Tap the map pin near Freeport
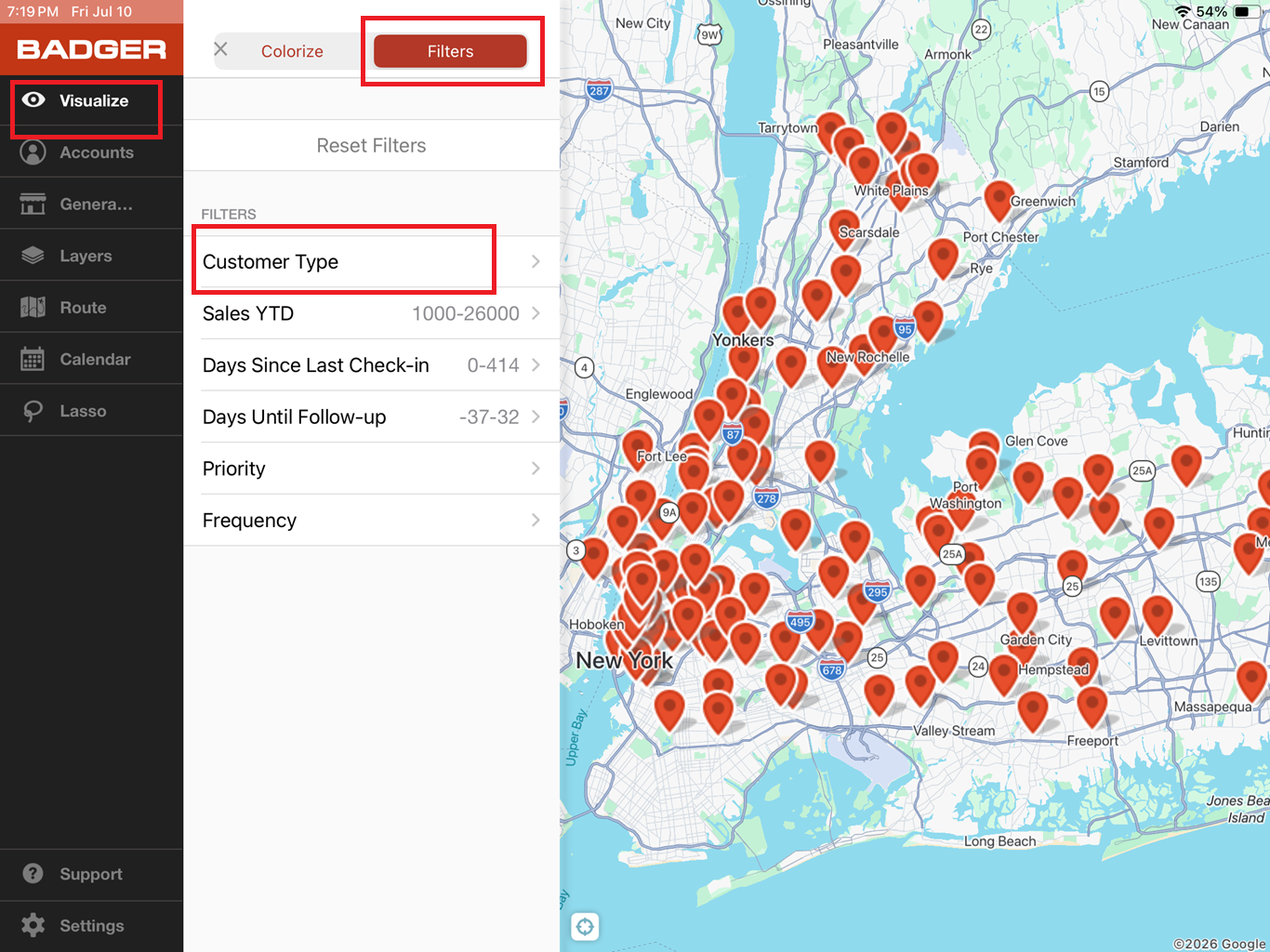 1091,708
